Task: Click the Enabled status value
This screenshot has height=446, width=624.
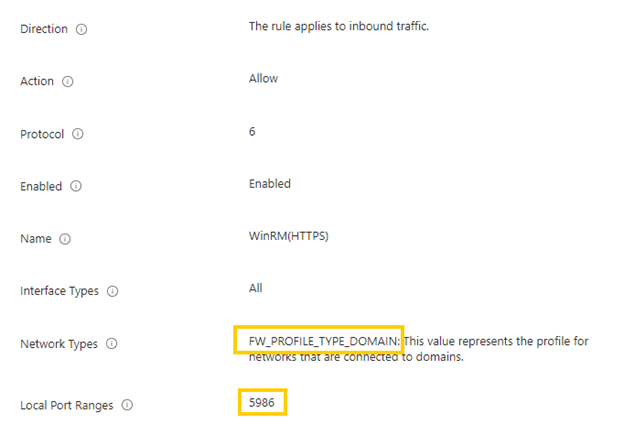Action: pyautogui.click(x=269, y=183)
